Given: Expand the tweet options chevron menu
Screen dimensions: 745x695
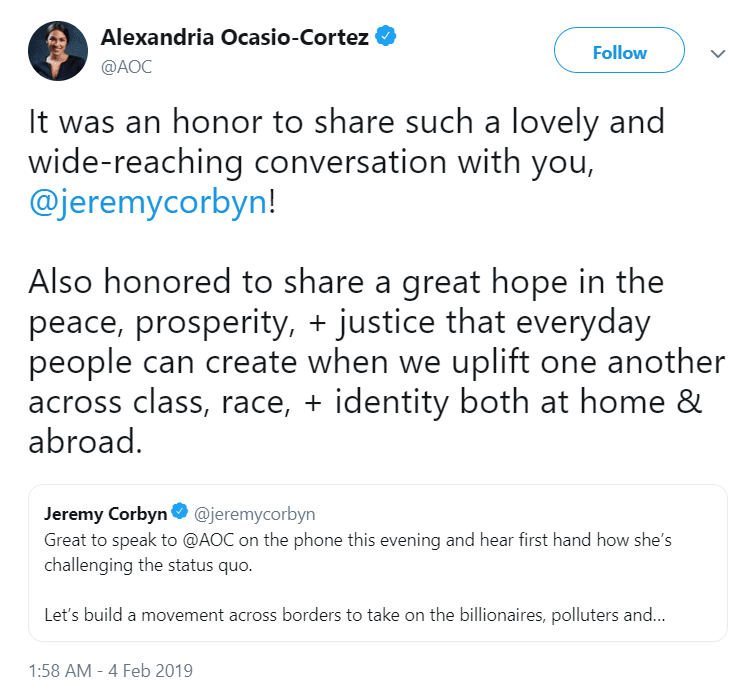Looking at the screenshot, I should pyautogui.click(x=717, y=54).
